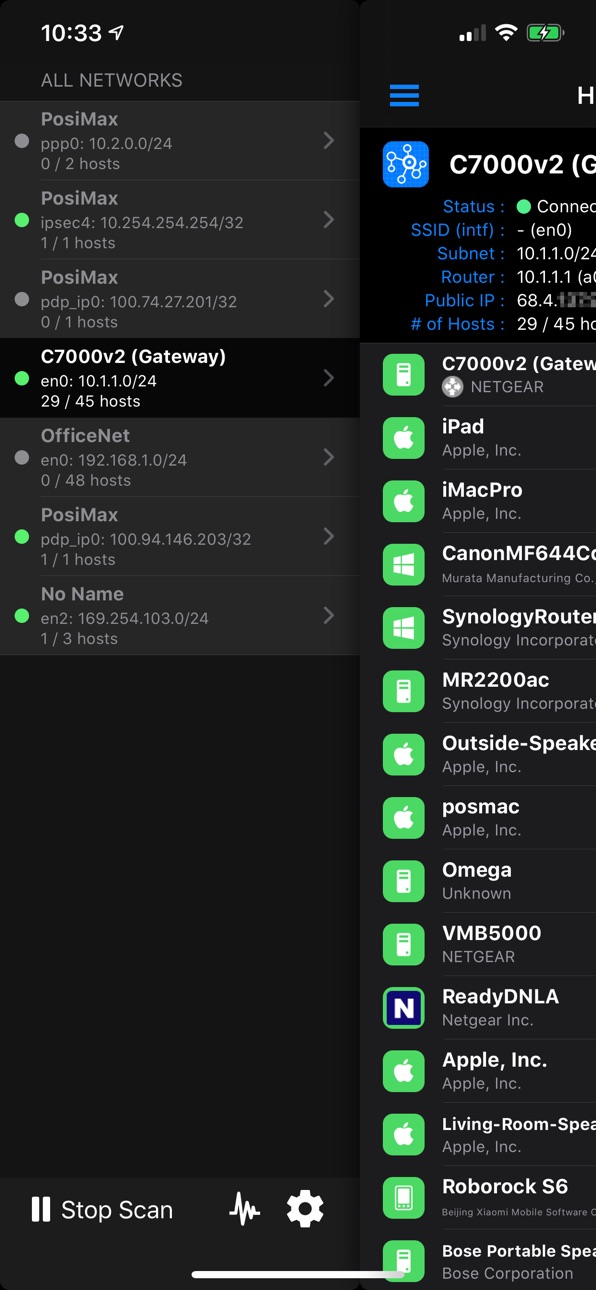Tap the posmac Apple icon
Viewport: 596px width, 1290px height.
tap(404, 817)
